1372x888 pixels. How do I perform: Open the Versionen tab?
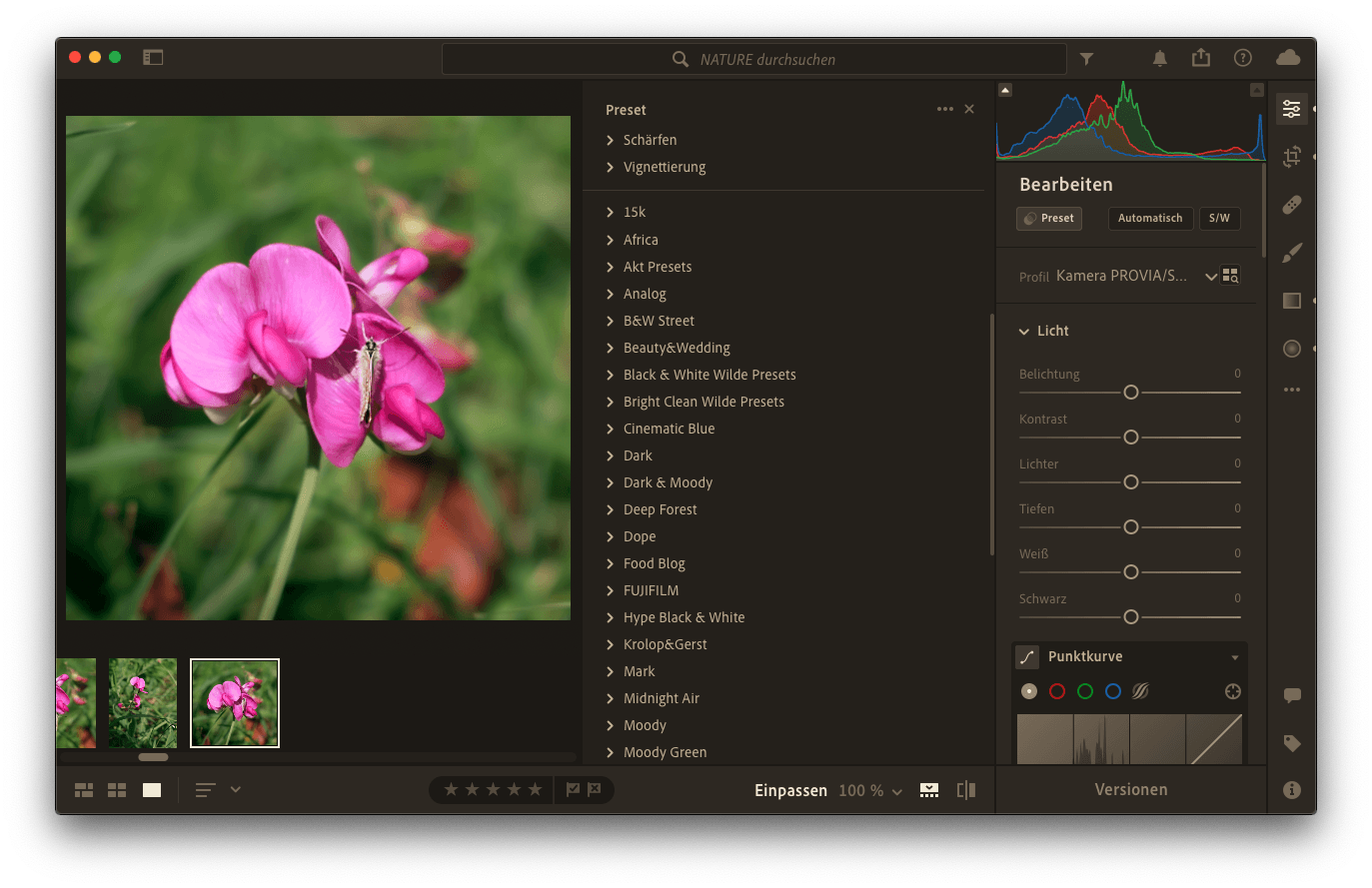pyautogui.click(x=1130, y=789)
